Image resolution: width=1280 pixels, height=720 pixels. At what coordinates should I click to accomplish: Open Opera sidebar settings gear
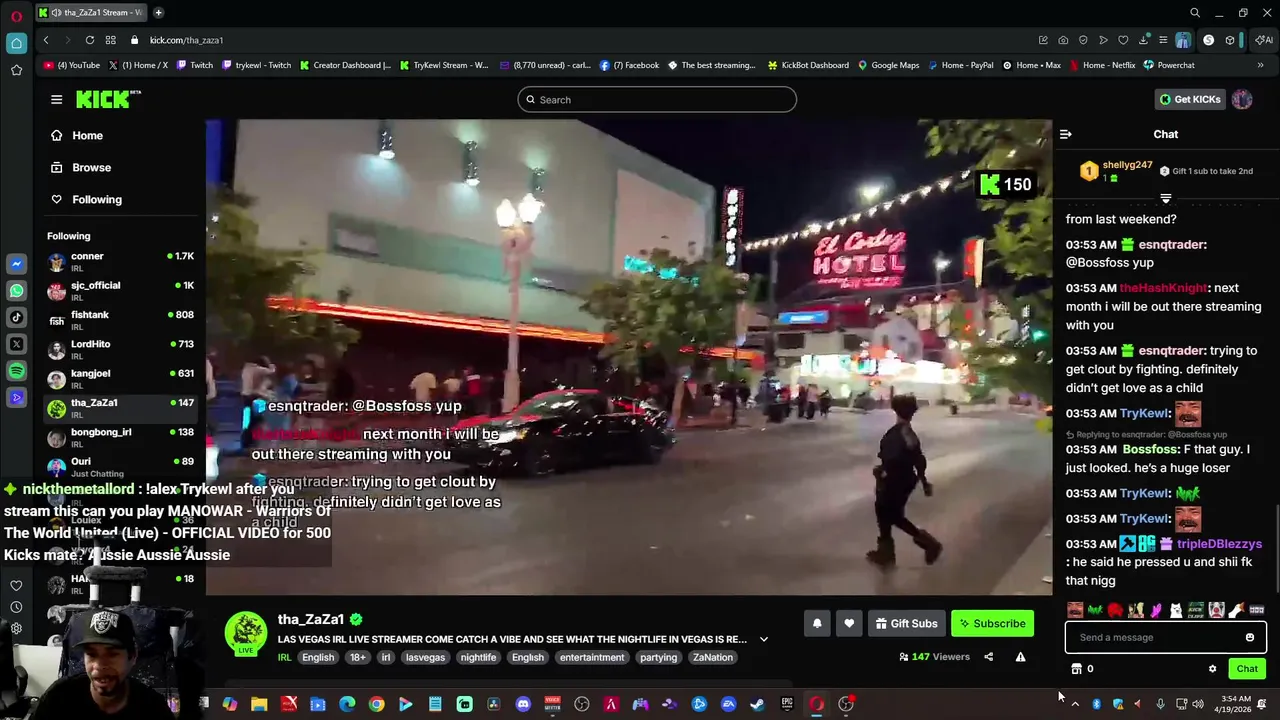pos(16,629)
